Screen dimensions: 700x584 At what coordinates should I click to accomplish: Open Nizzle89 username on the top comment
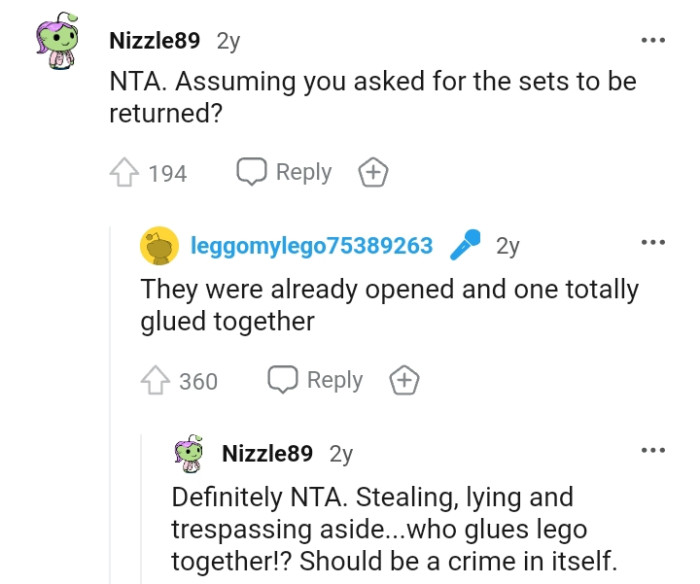[x=155, y=42]
